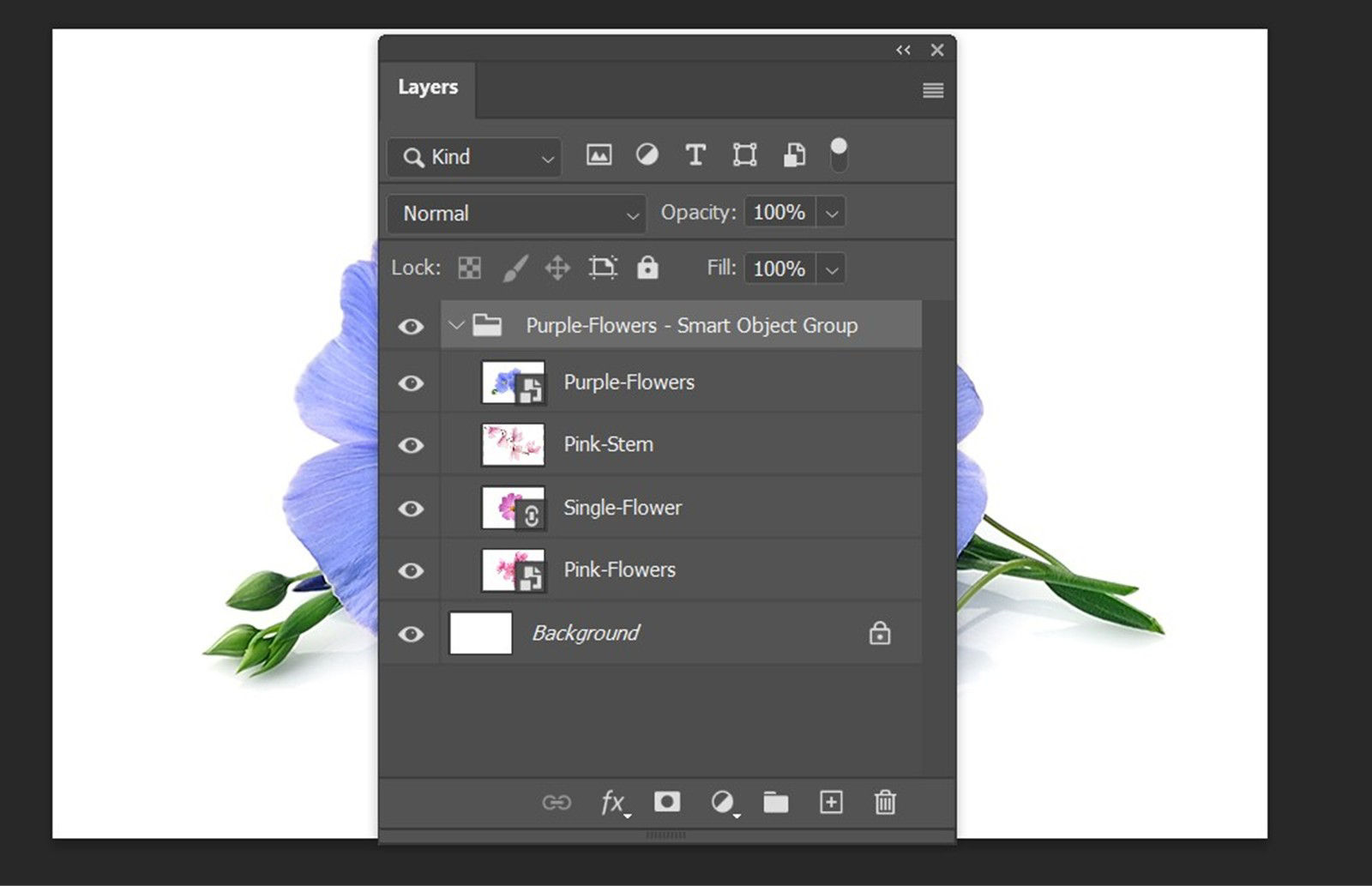Image resolution: width=1372 pixels, height=886 pixels.
Task: Add a layer mask
Action: (x=667, y=803)
